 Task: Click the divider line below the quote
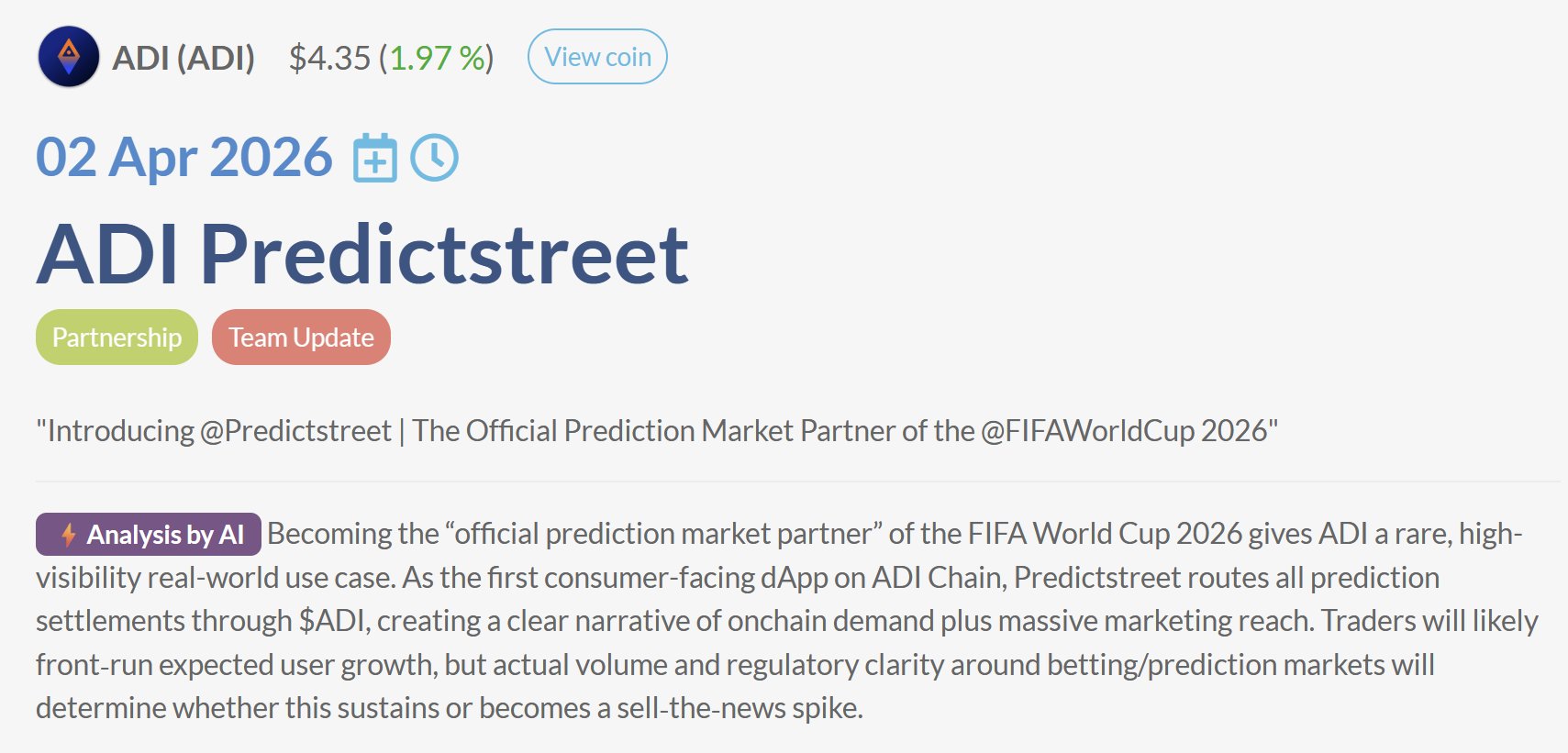pos(796,482)
